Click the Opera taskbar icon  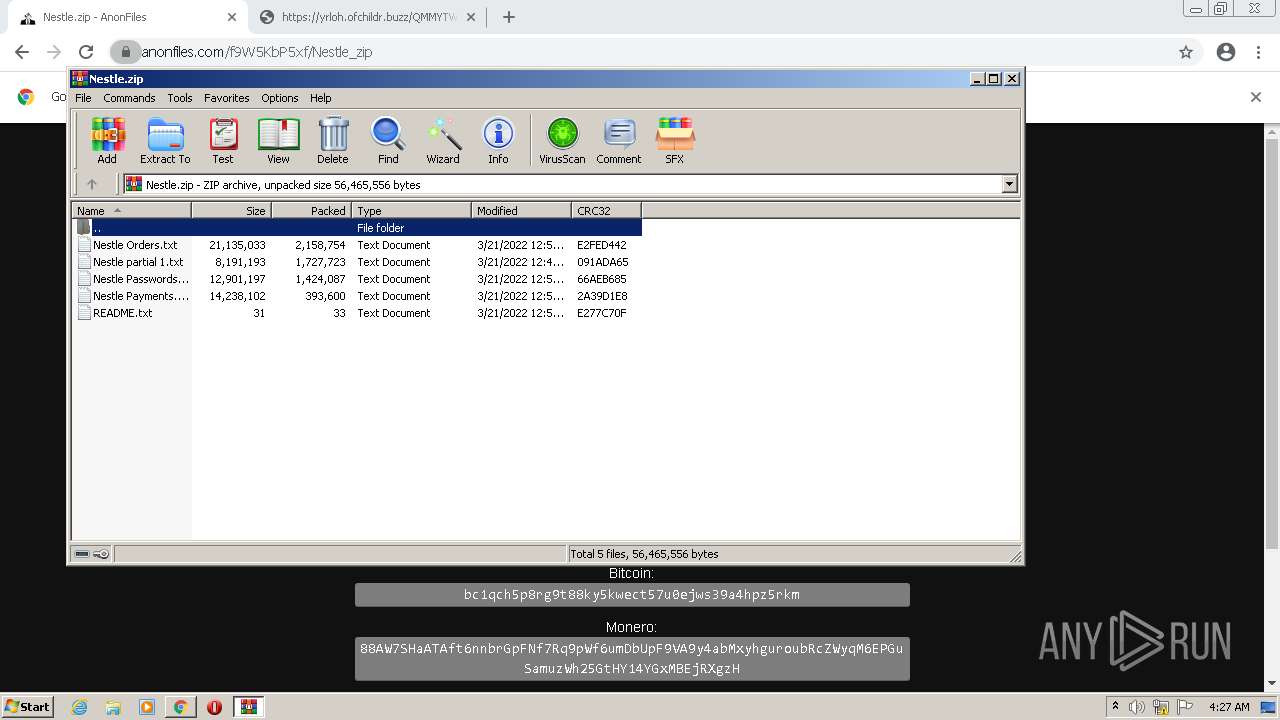[214, 707]
